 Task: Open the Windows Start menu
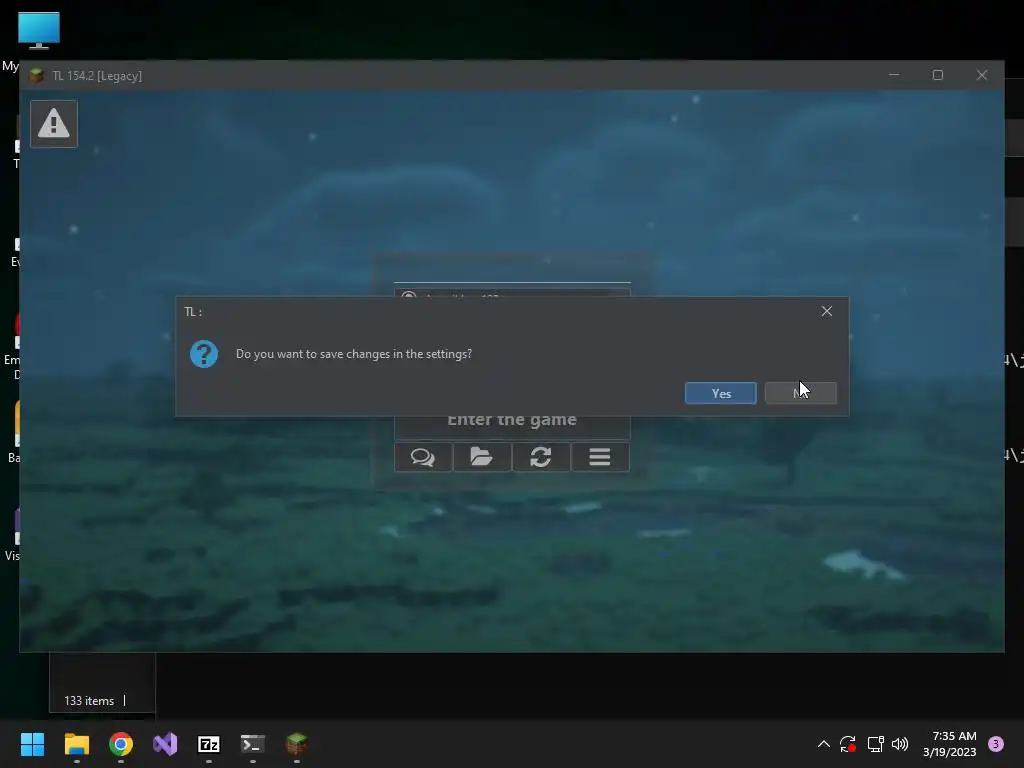(x=32, y=744)
